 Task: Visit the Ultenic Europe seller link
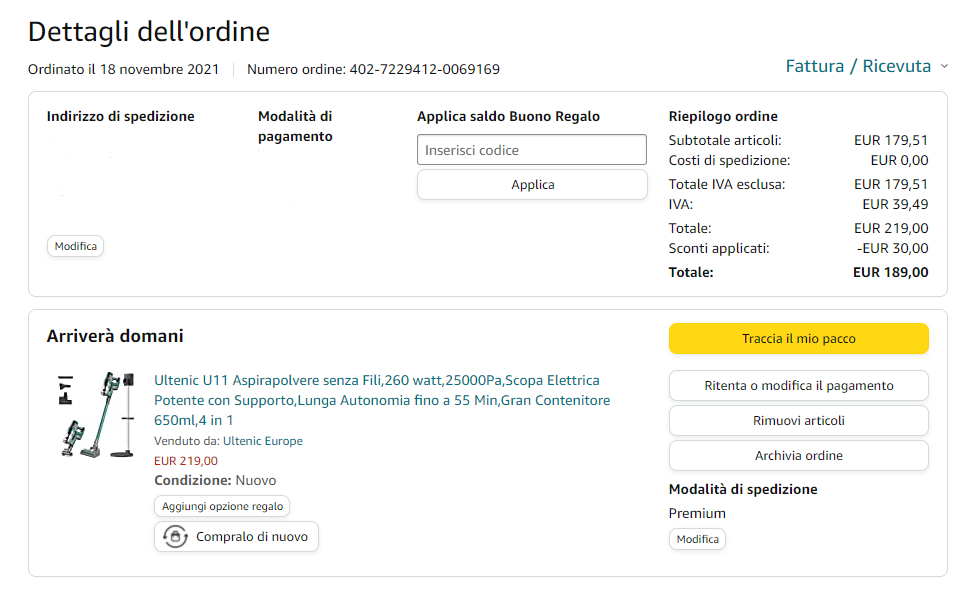(262, 441)
